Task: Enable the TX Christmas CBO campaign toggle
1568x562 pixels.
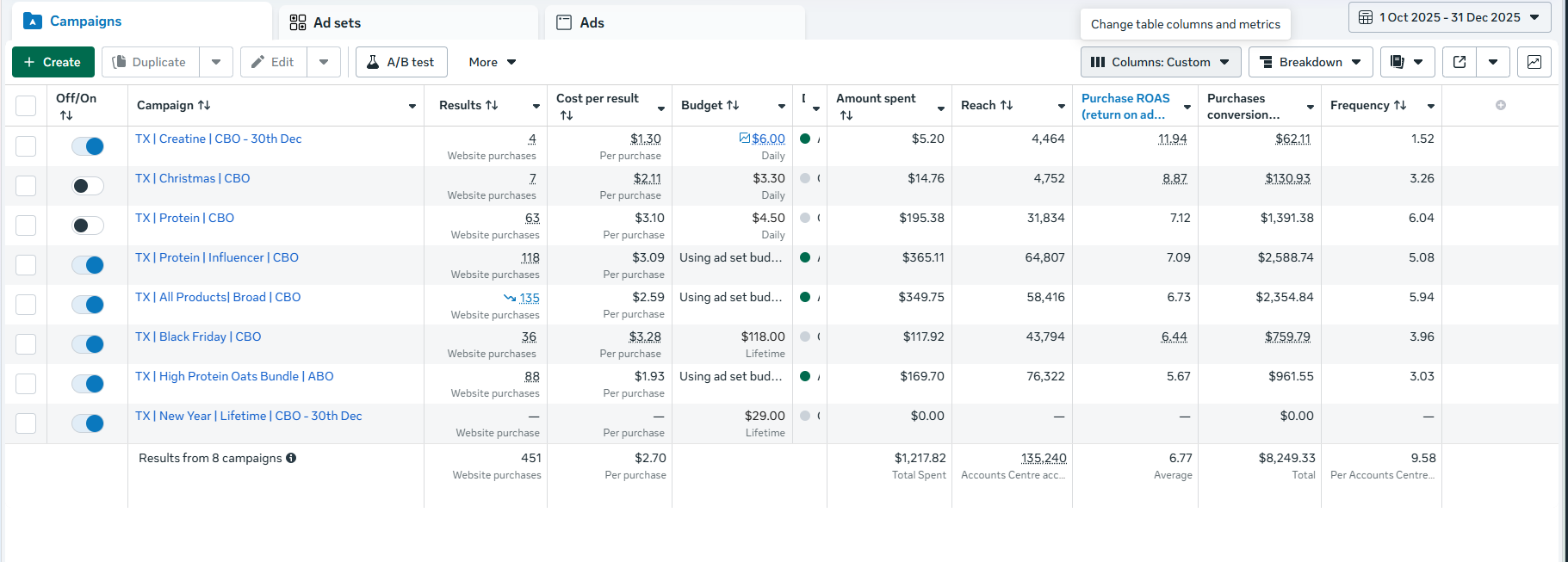Action: pos(88,186)
